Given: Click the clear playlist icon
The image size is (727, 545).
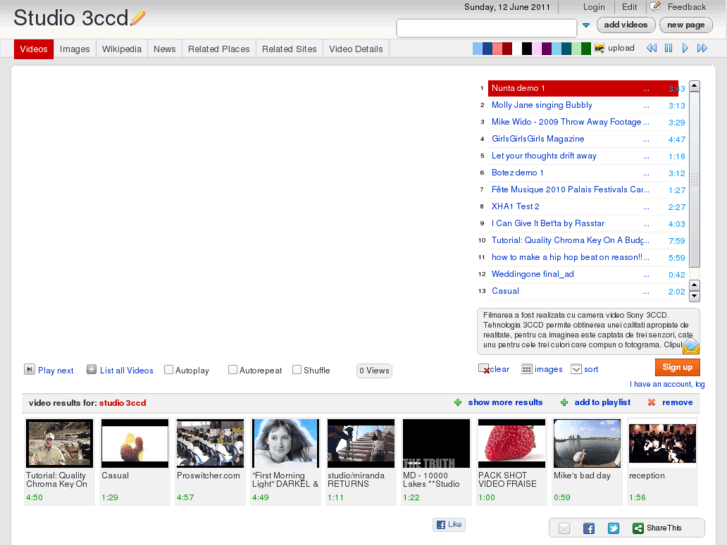Looking at the screenshot, I should (484, 369).
